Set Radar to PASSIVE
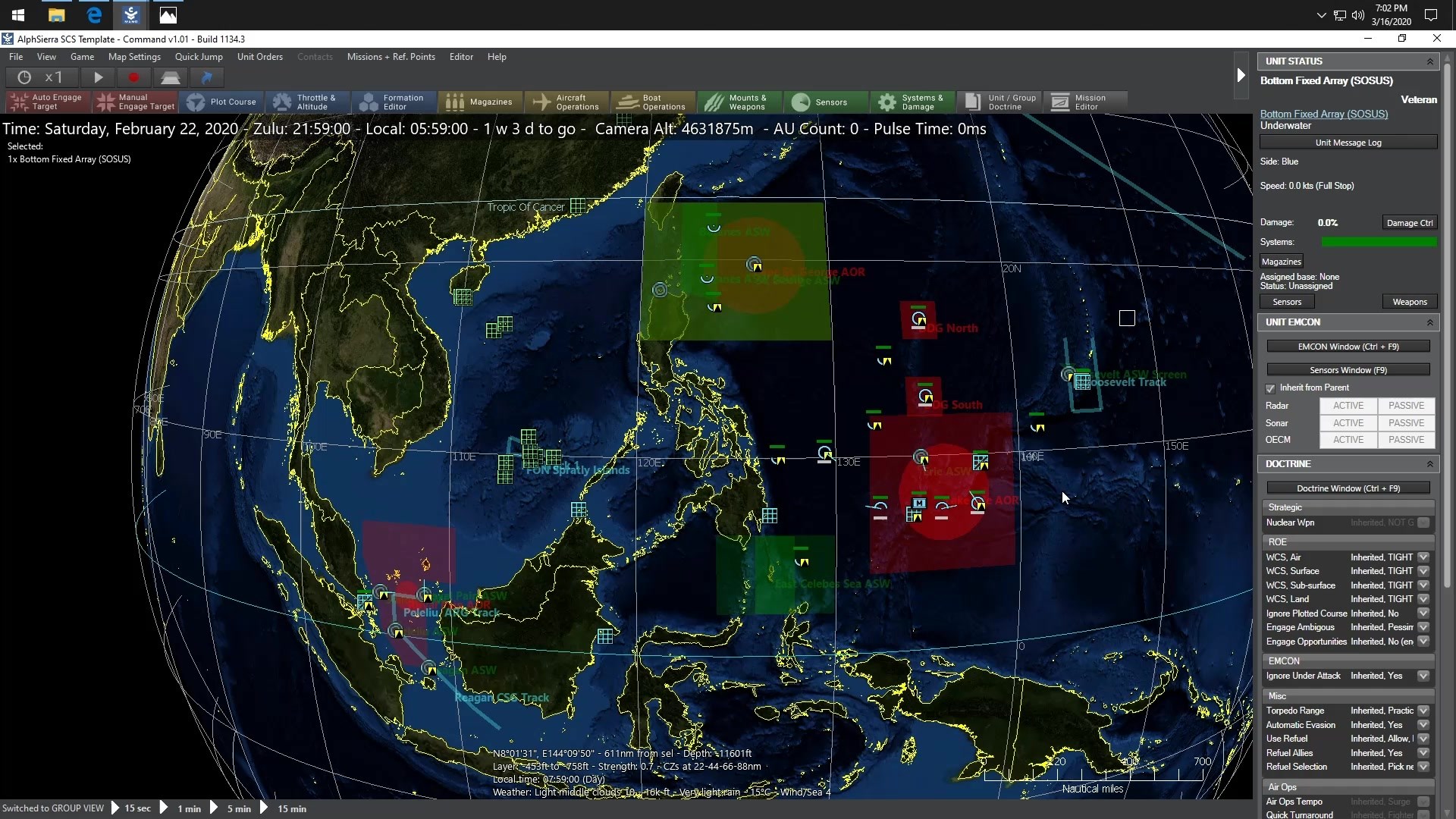 1406,406
